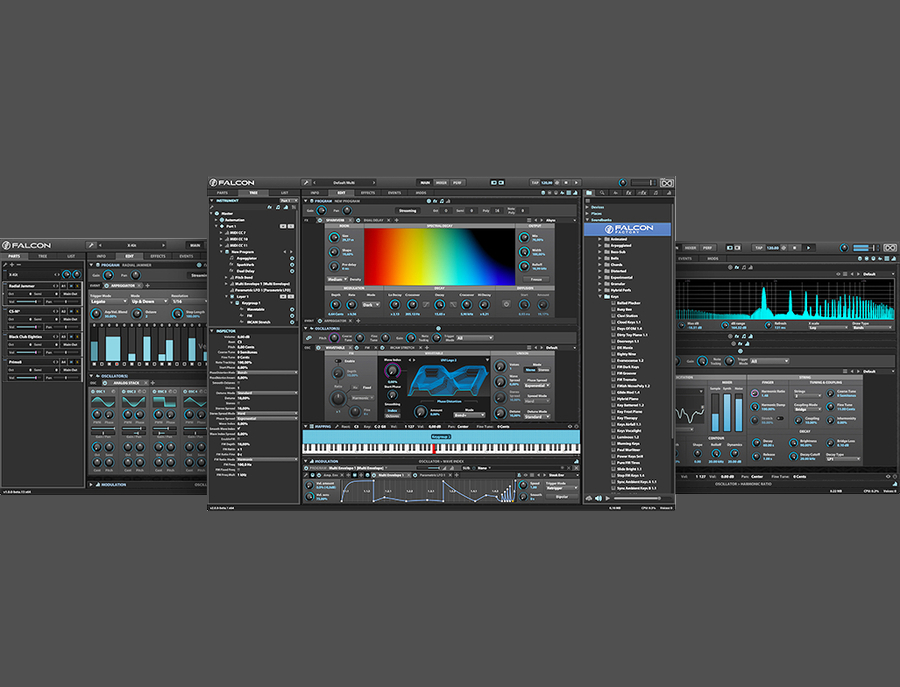Click the fx icon in browser tab row
The width and height of the screenshot is (900, 687).
point(629,193)
